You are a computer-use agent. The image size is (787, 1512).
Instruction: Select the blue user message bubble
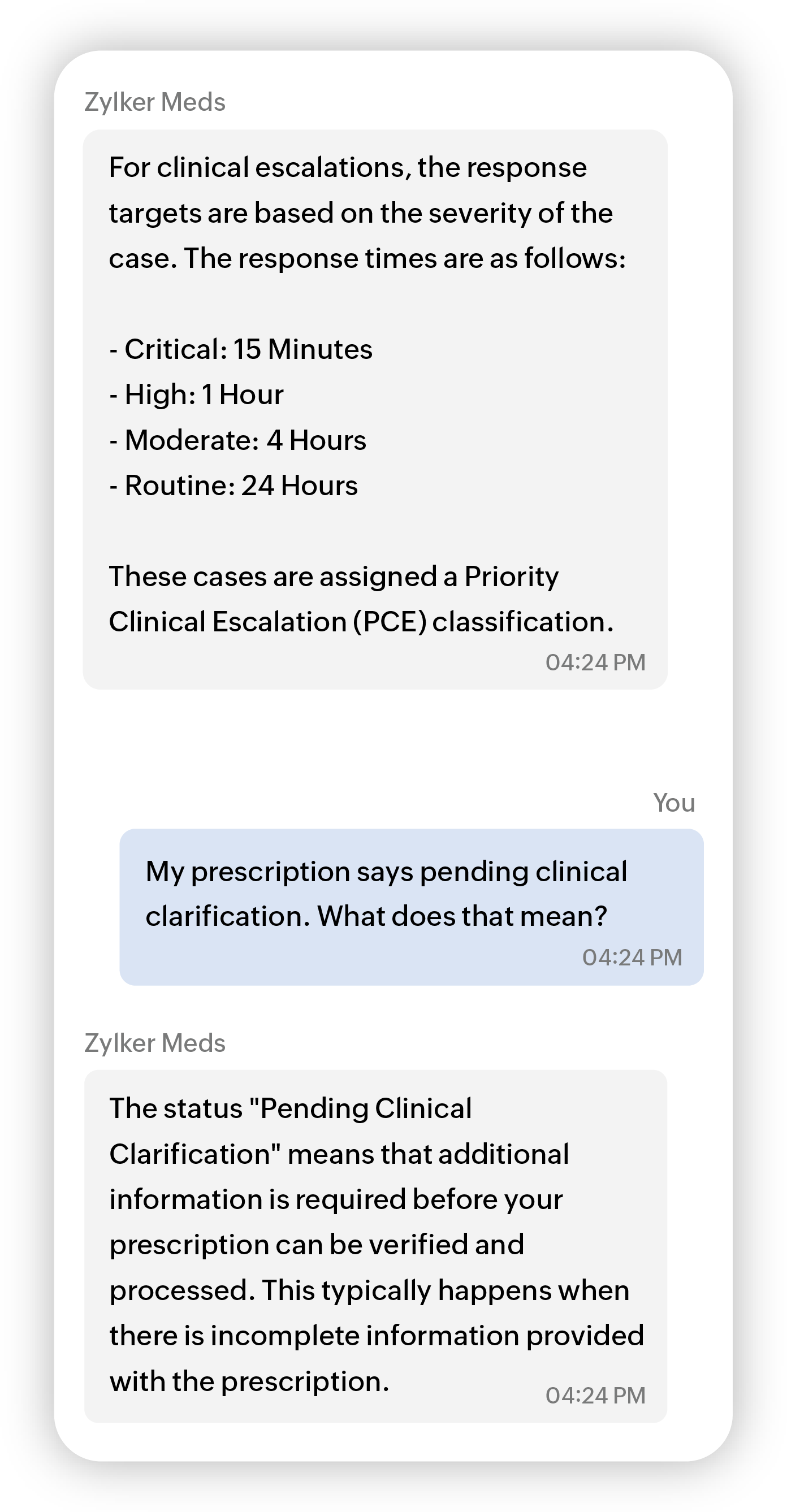[412, 907]
